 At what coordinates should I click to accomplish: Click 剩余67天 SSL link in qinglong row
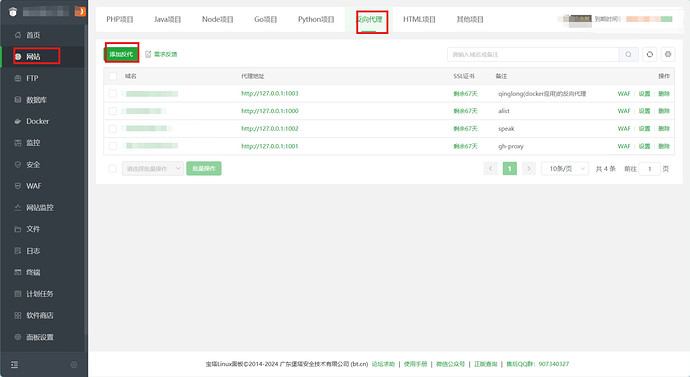[x=466, y=93]
